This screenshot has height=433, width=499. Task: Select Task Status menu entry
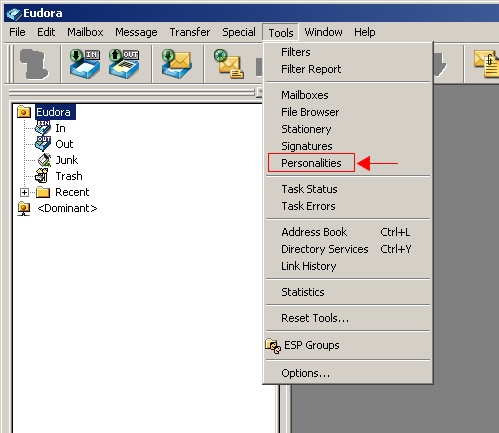point(348,189)
